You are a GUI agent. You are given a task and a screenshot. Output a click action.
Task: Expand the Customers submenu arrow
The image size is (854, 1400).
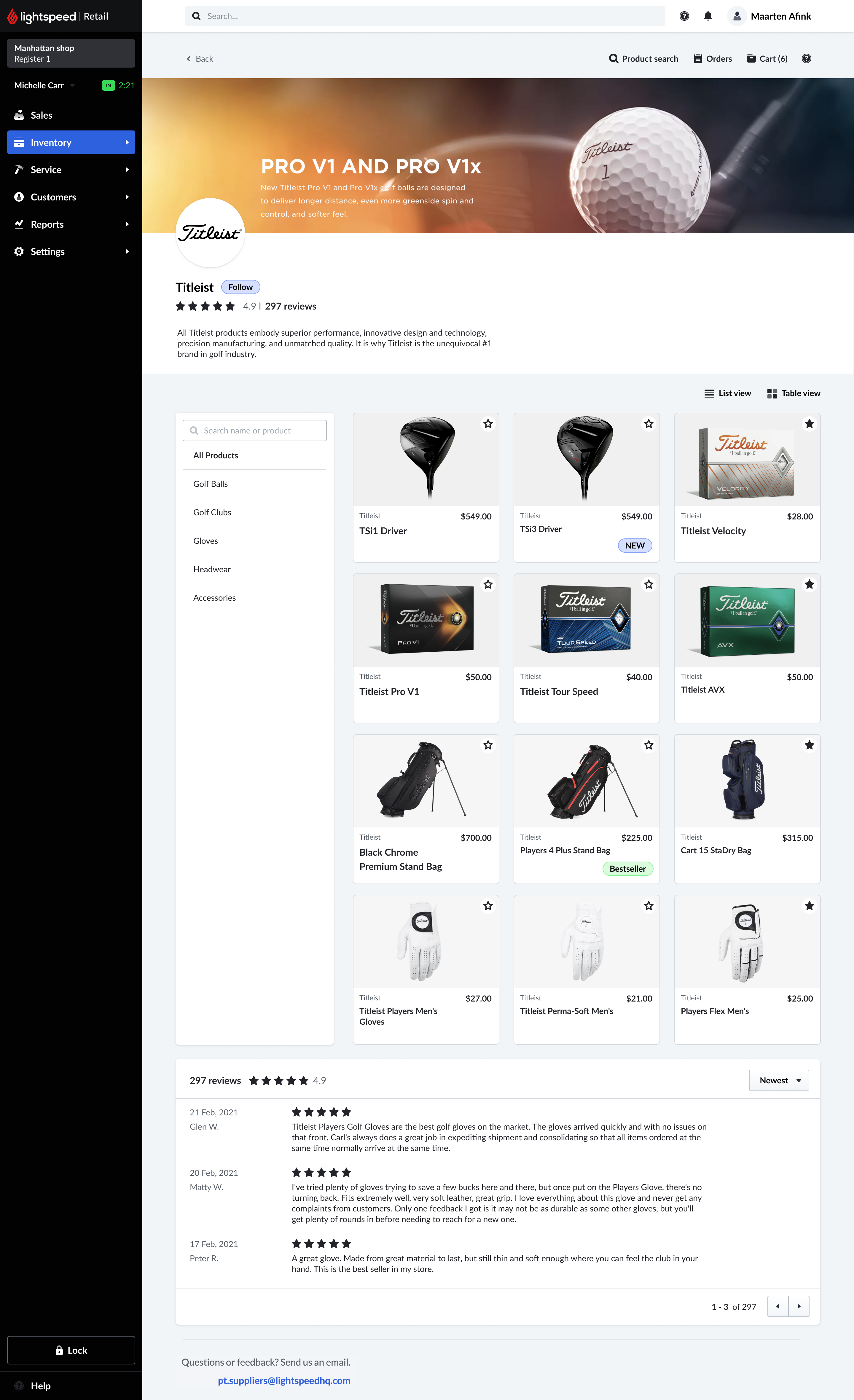tap(127, 197)
